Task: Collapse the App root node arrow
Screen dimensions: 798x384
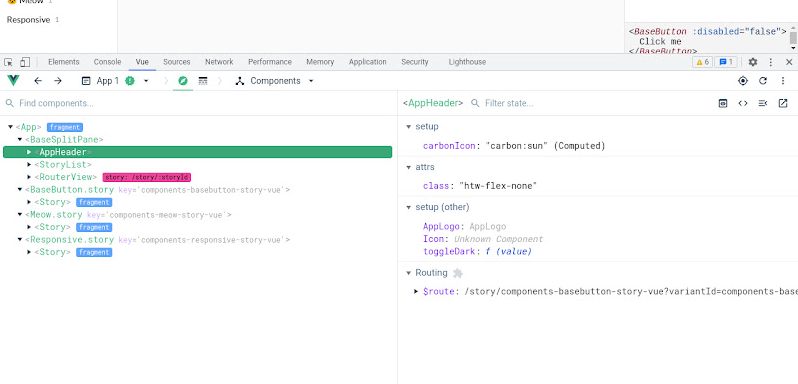Action: tap(10, 127)
